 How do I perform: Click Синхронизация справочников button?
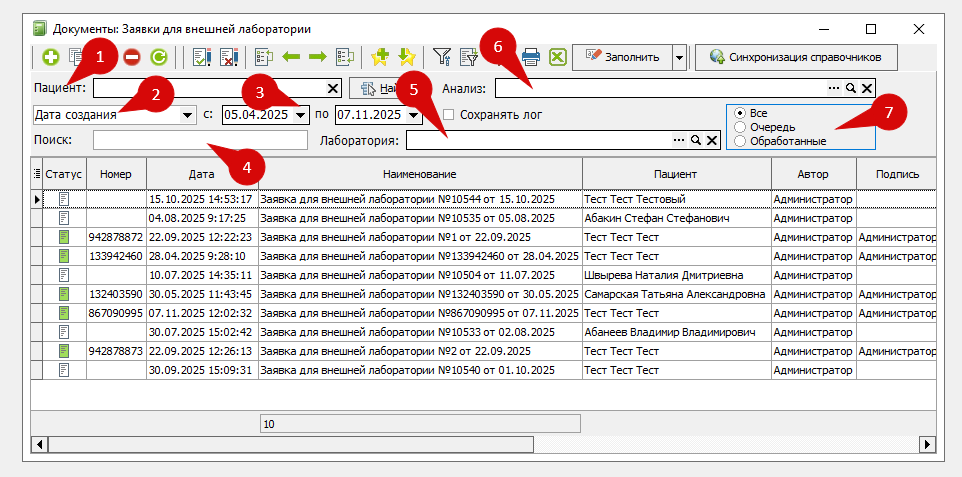click(x=796, y=57)
